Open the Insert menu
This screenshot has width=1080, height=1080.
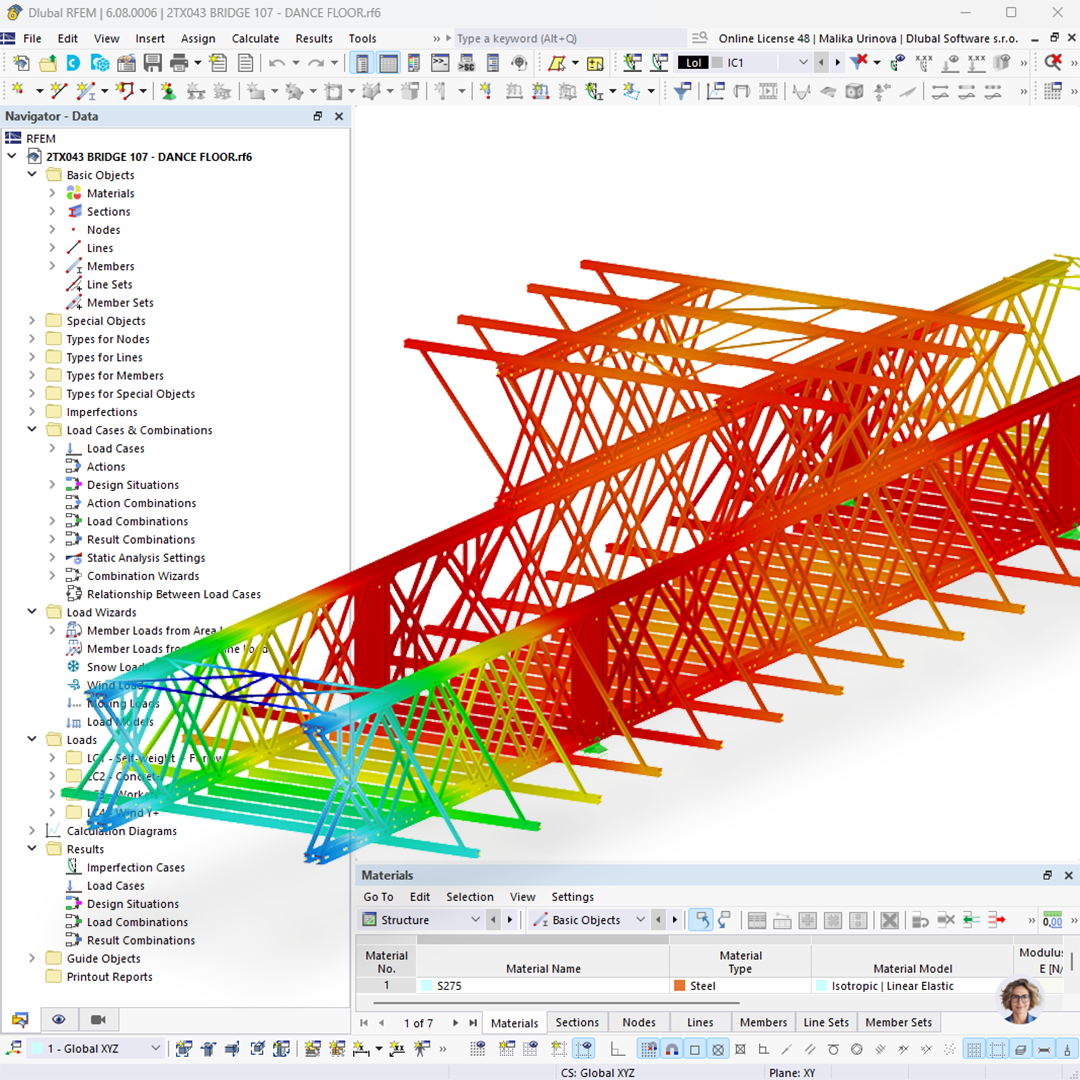[149, 39]
